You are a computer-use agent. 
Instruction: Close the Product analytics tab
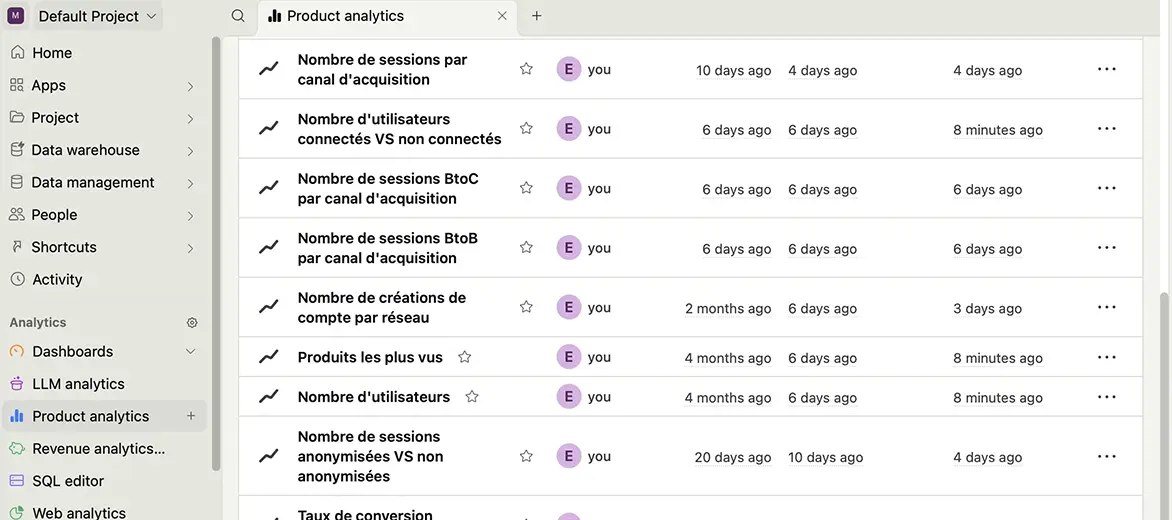(502, 16)
